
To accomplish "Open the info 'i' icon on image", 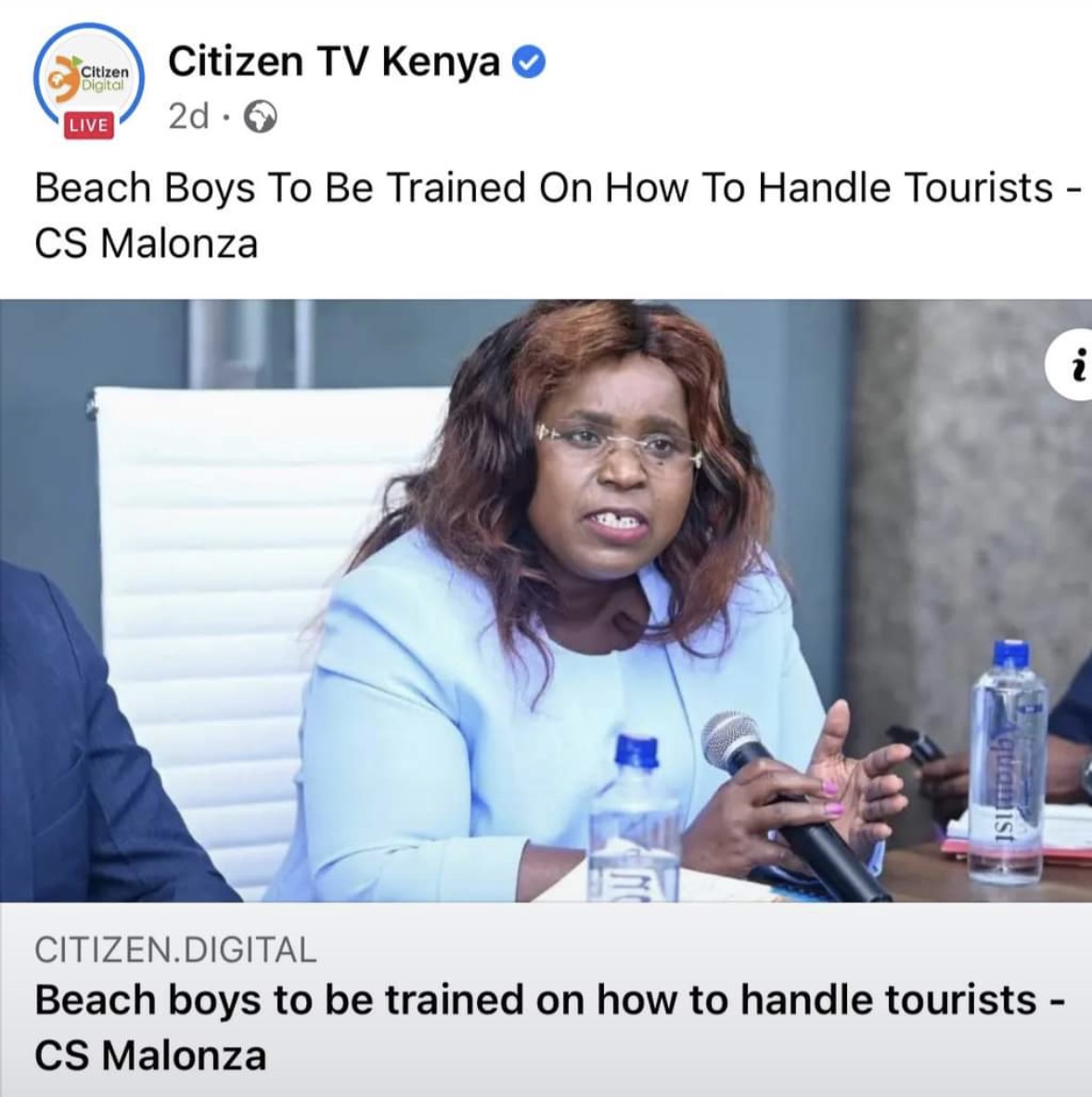I will (x=1073, y=365).
